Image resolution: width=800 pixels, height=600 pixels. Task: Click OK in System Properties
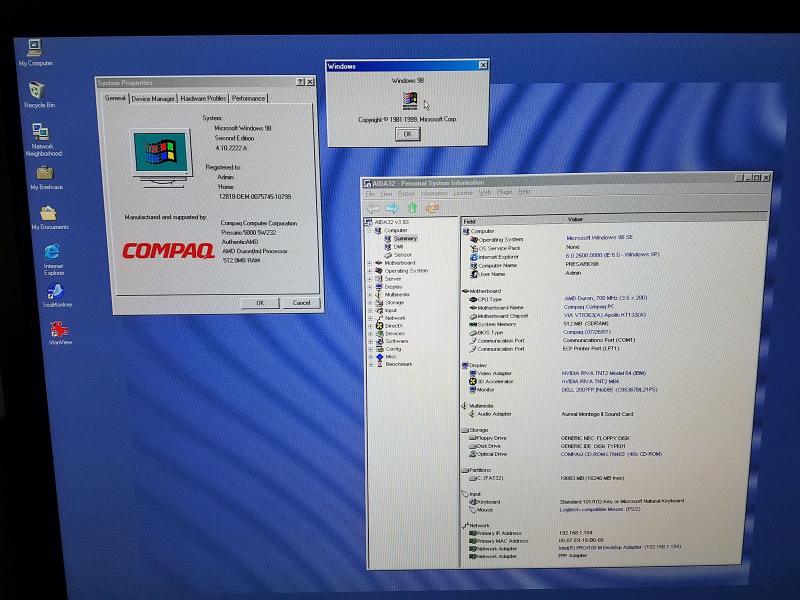click(260, 303)
